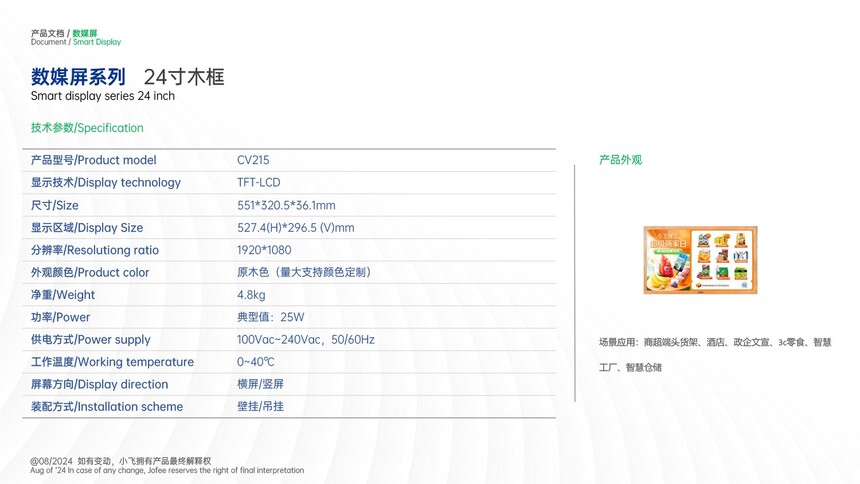Click the '产品型号/Product model' label
This screenshot has height=484, width=860.
pyautogui.click(x=93, y=160)
